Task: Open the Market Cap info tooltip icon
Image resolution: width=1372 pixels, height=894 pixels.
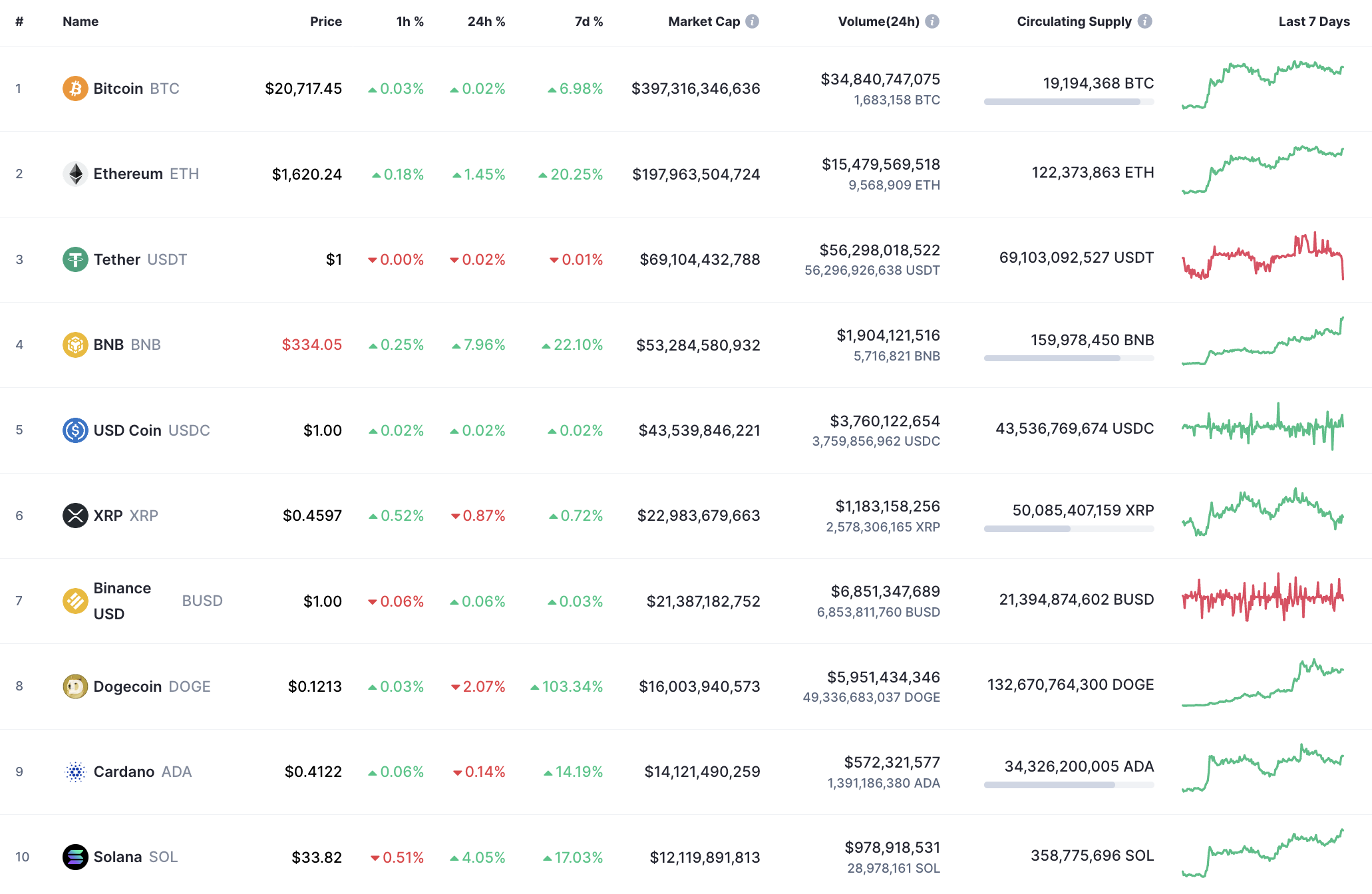Action: coord(752,21)
